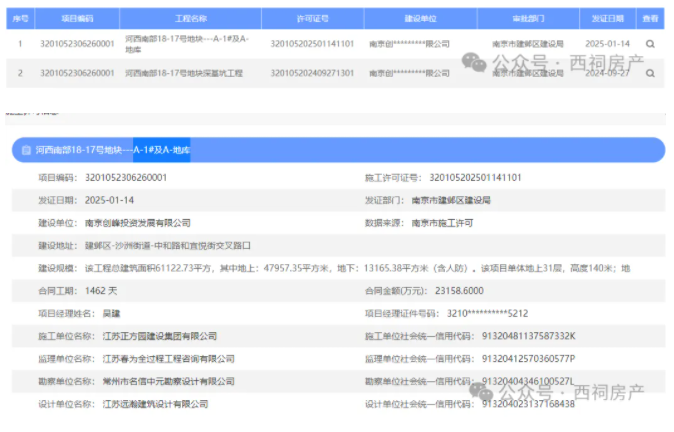Click permit number 320105202501141101 in the table
The image size is (674, 432).
(x=317, y=44)
